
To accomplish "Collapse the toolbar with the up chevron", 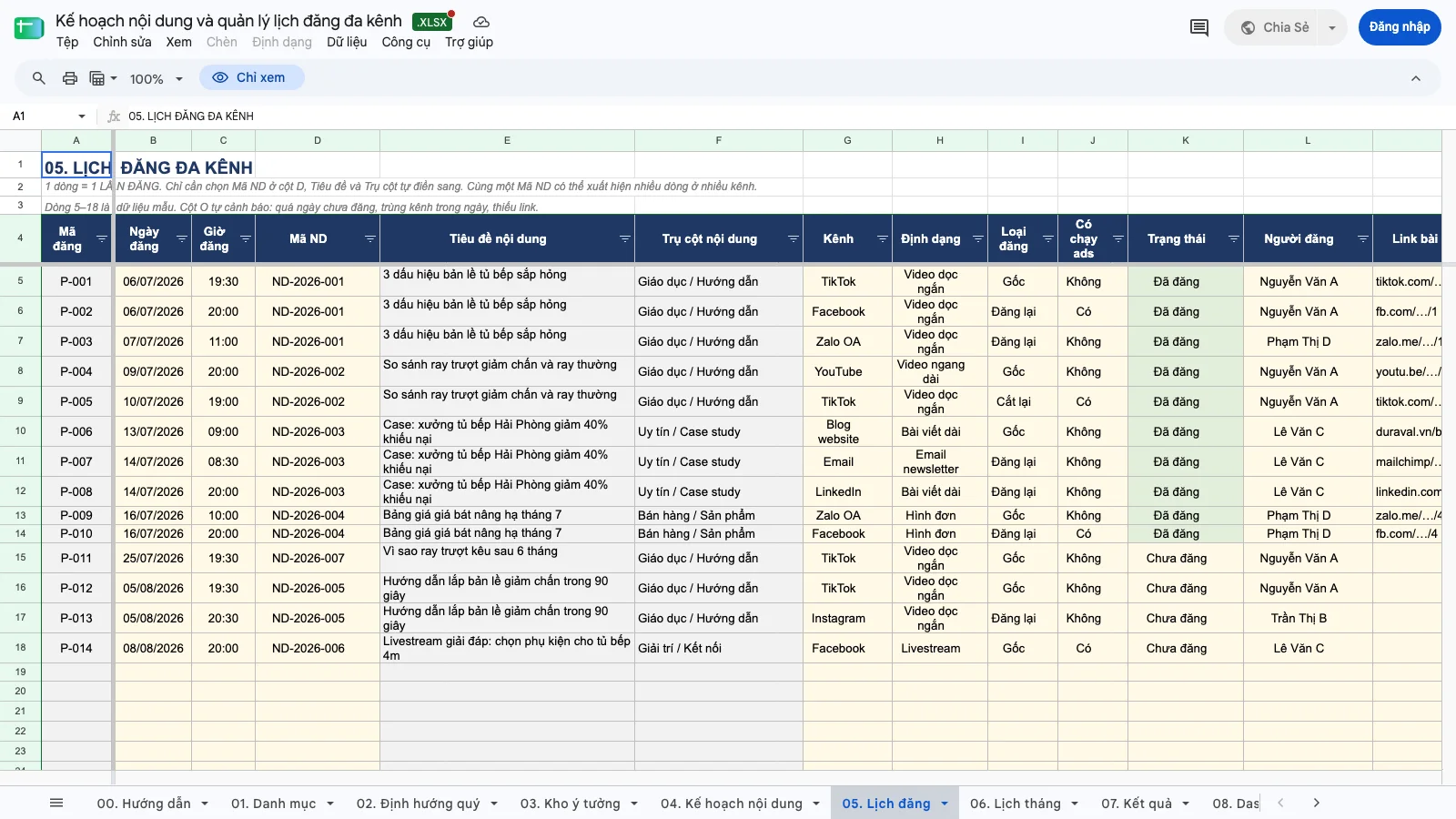I will pyautogui.click(x=1416, y=79).
